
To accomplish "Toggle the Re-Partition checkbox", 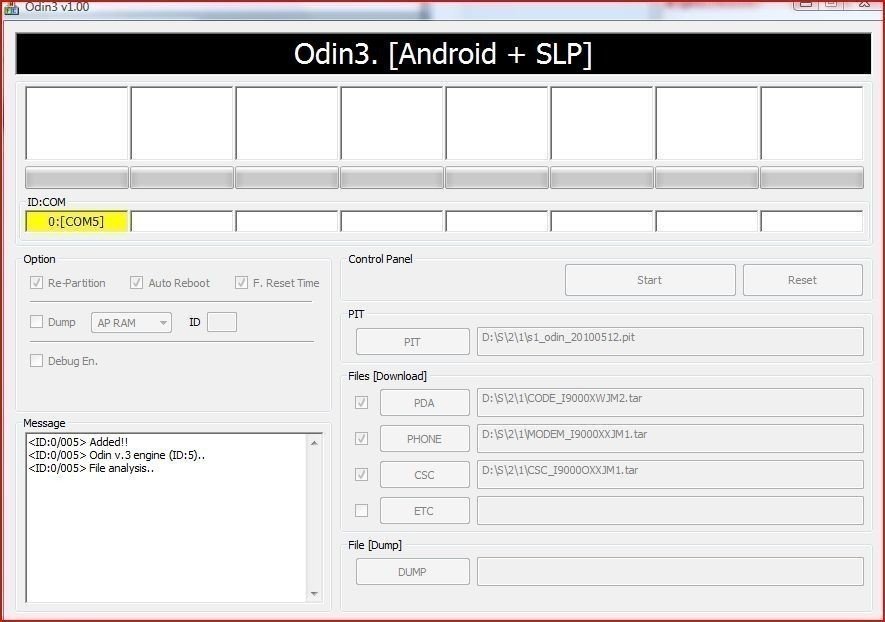I will coord(37,282).
